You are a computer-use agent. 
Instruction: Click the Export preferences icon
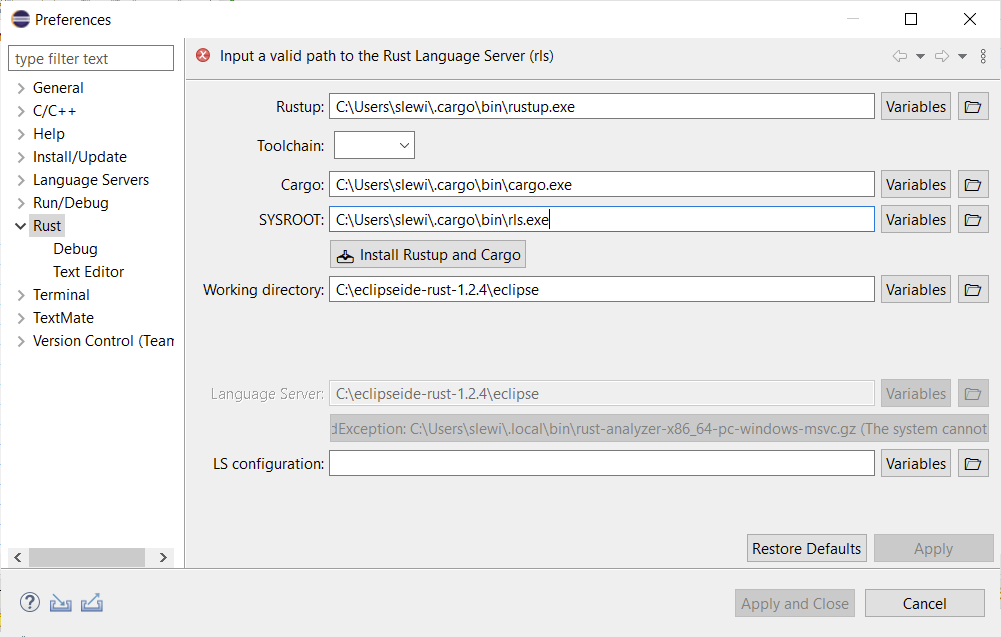(92, 603)
